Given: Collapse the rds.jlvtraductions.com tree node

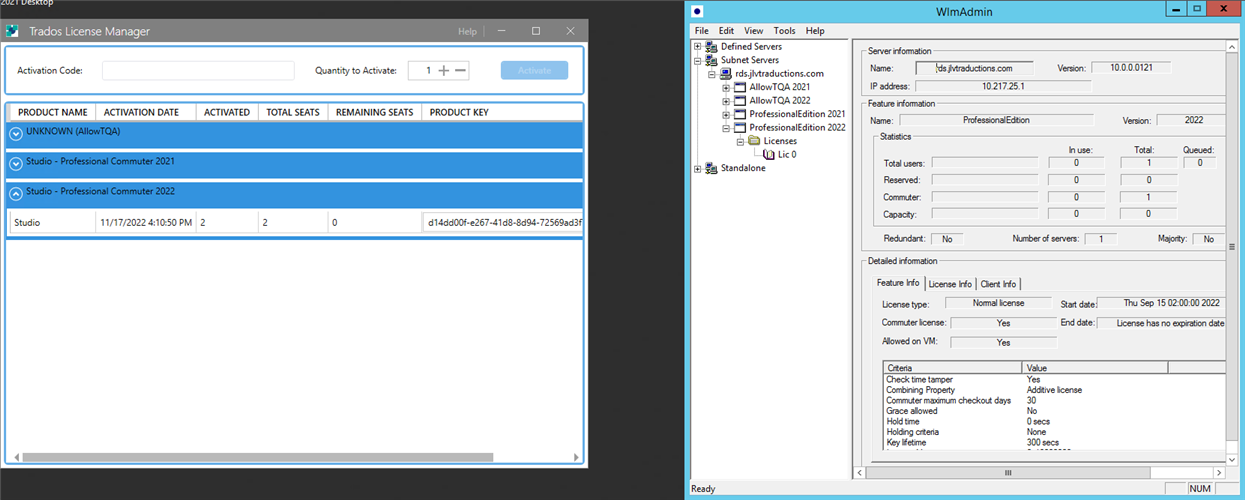Looking at the screenshot, I should (712, 74).
